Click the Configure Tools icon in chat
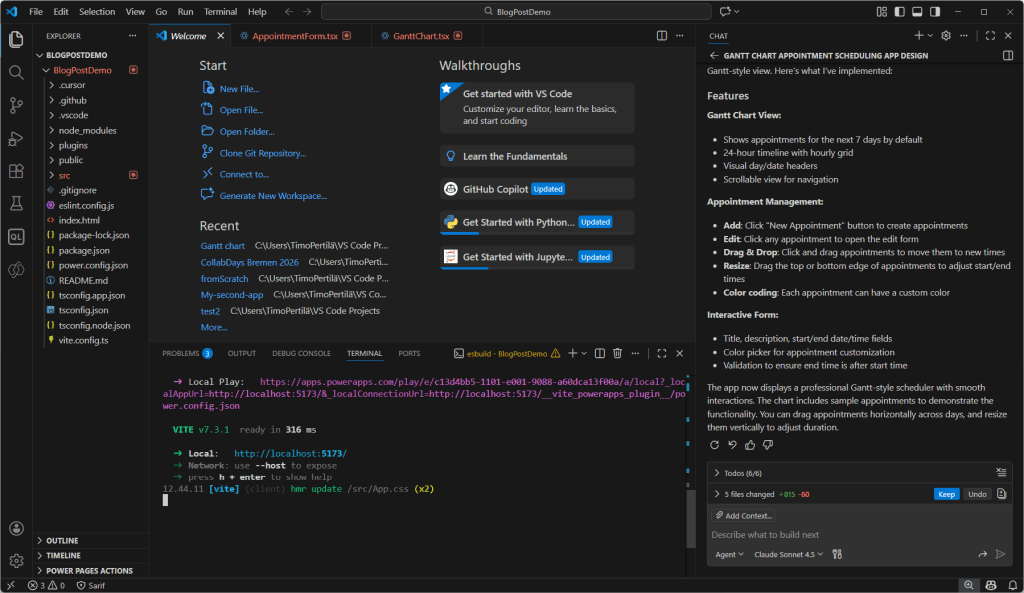 [x=838, y=554]
